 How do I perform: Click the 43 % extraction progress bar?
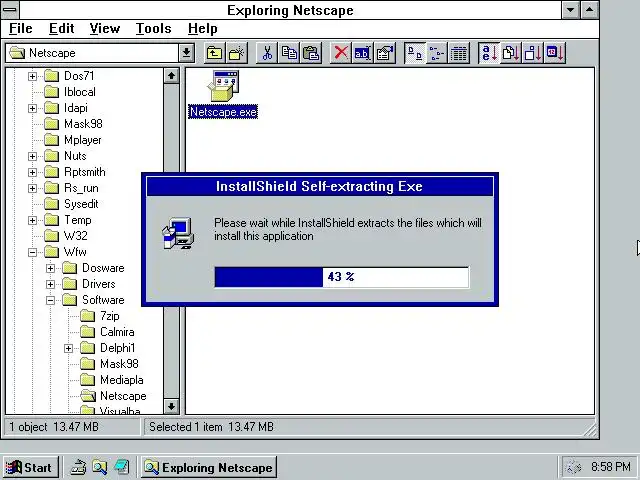[342, 277]
